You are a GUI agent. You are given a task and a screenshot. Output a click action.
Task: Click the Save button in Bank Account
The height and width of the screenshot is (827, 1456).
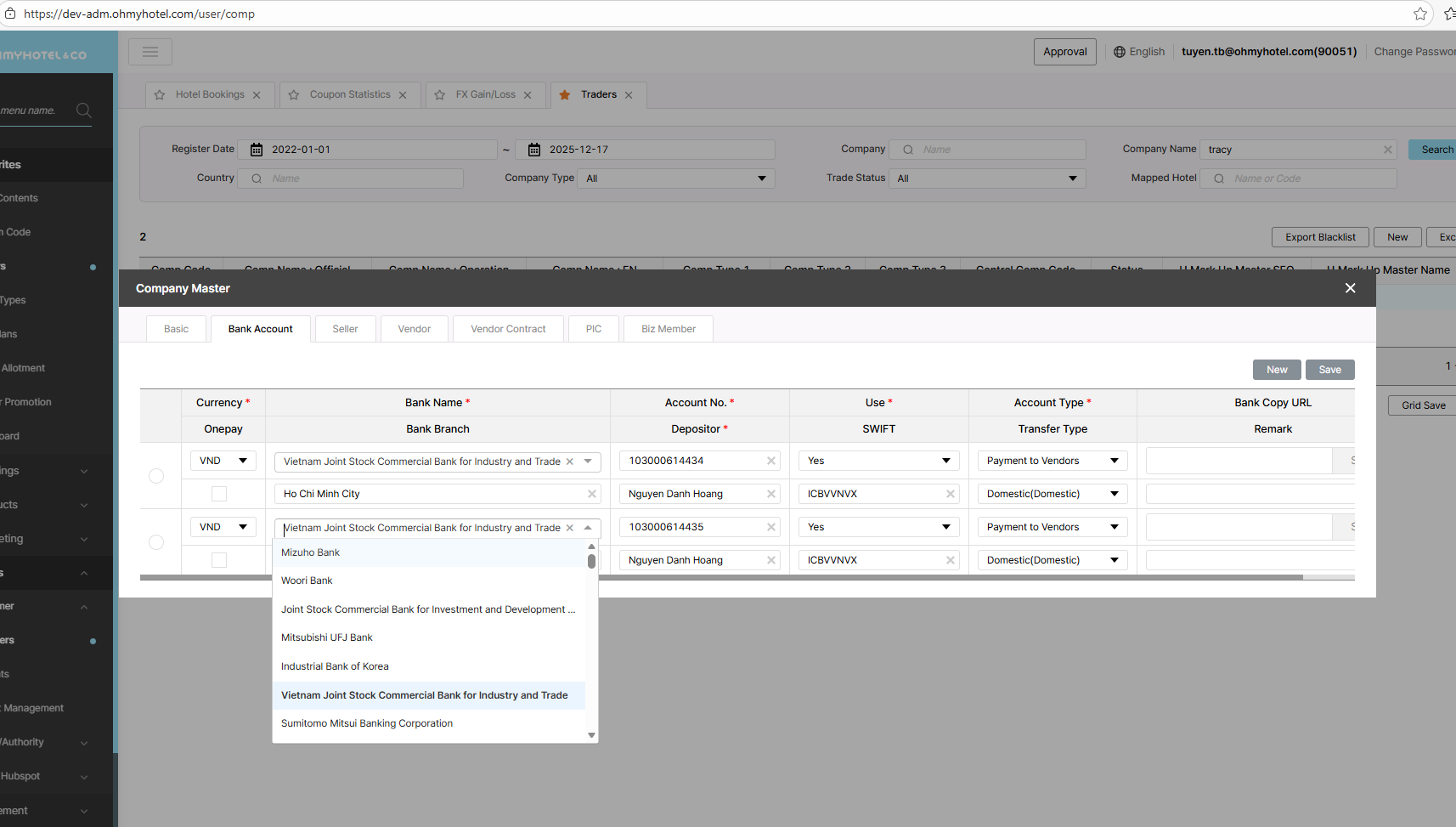click(x=1329, y=370)
